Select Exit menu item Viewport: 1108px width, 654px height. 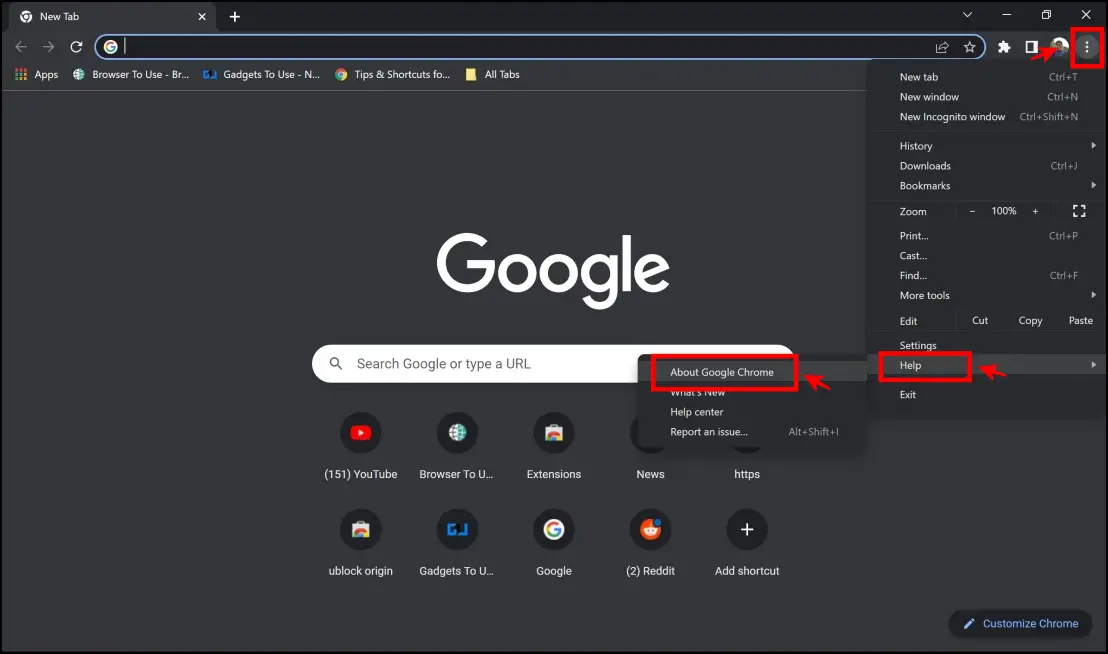(x=987, y=395)
